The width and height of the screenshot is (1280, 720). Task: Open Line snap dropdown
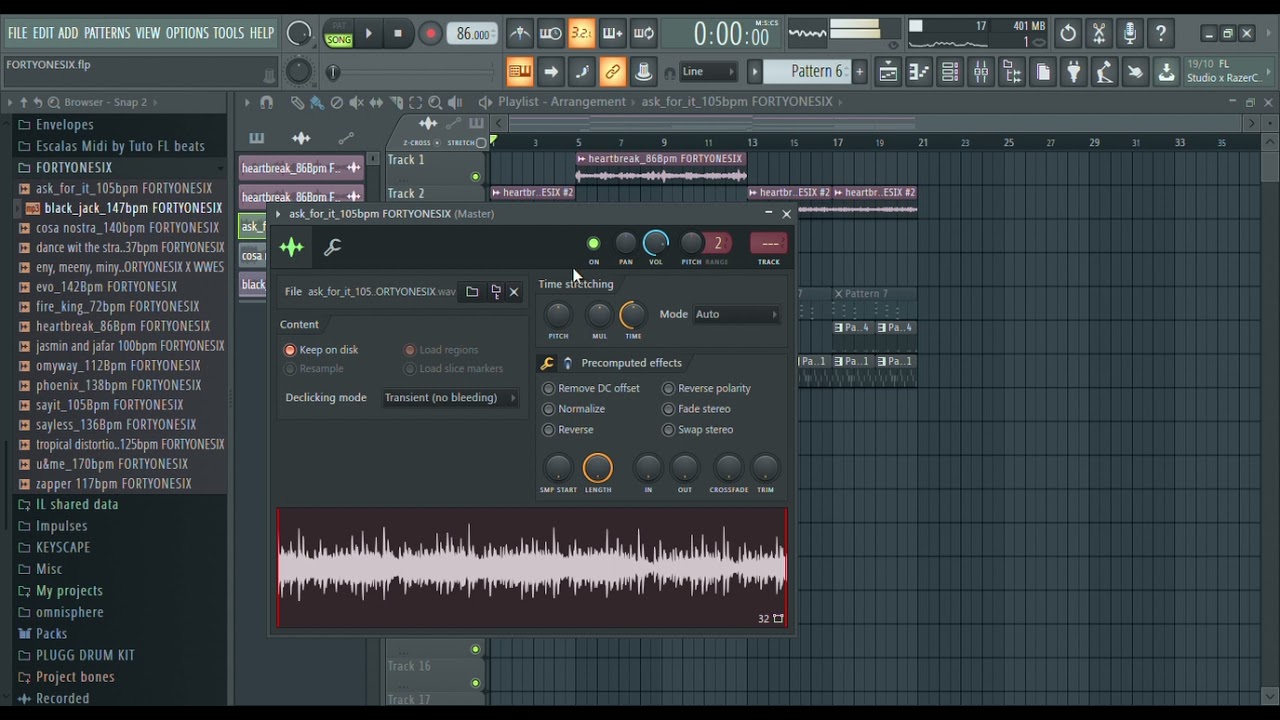pos(708,72)
